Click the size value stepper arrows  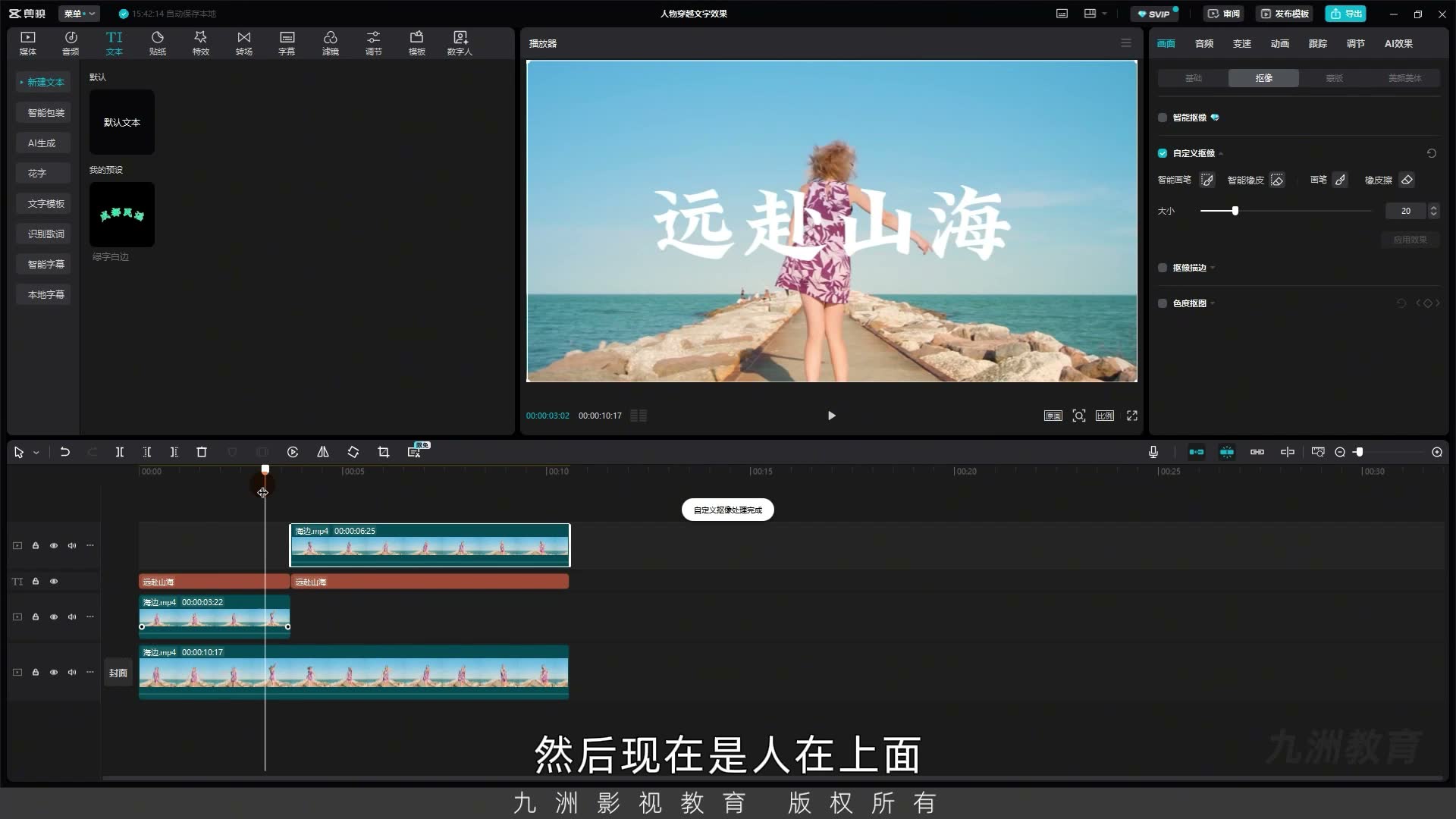coord(1433,211)
